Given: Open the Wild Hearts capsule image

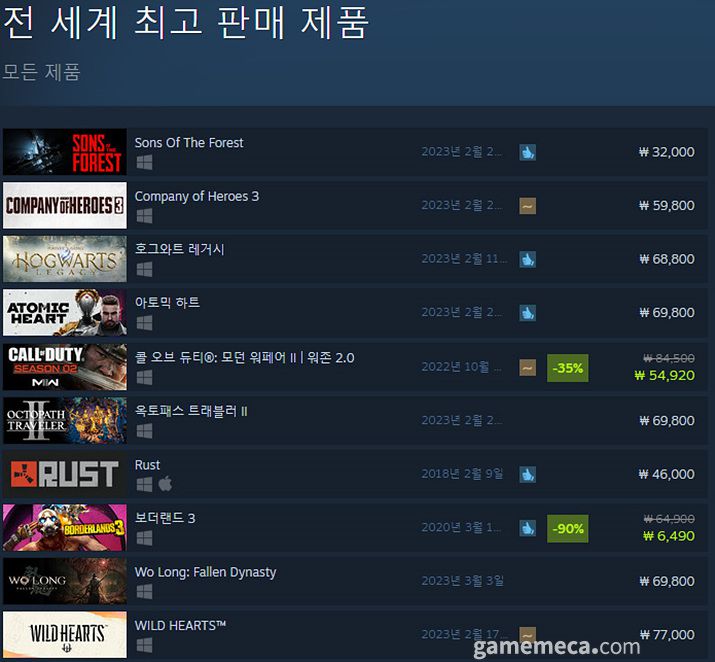Looking at the screenshot, I should tap(65, 634).
